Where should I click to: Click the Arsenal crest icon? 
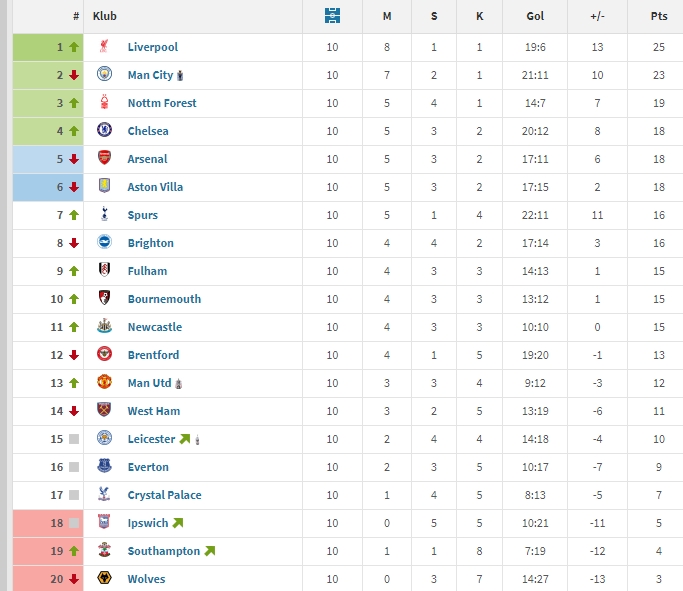tap(104, 158)
